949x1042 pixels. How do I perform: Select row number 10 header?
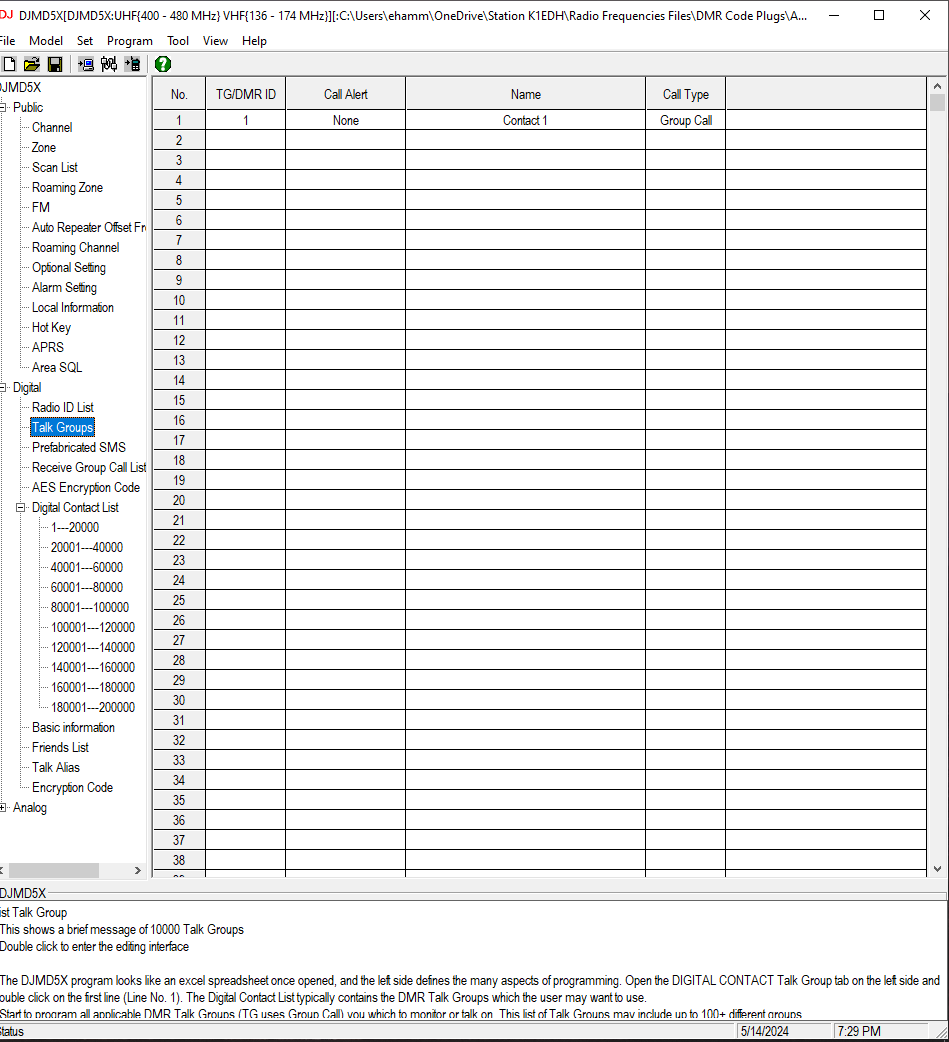179,300
